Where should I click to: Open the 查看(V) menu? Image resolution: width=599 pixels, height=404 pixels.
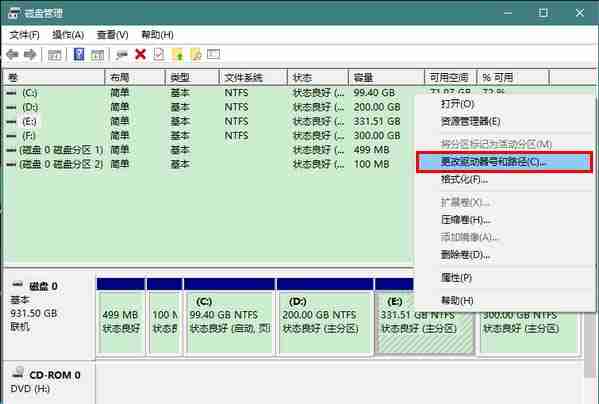pos(112,35)
